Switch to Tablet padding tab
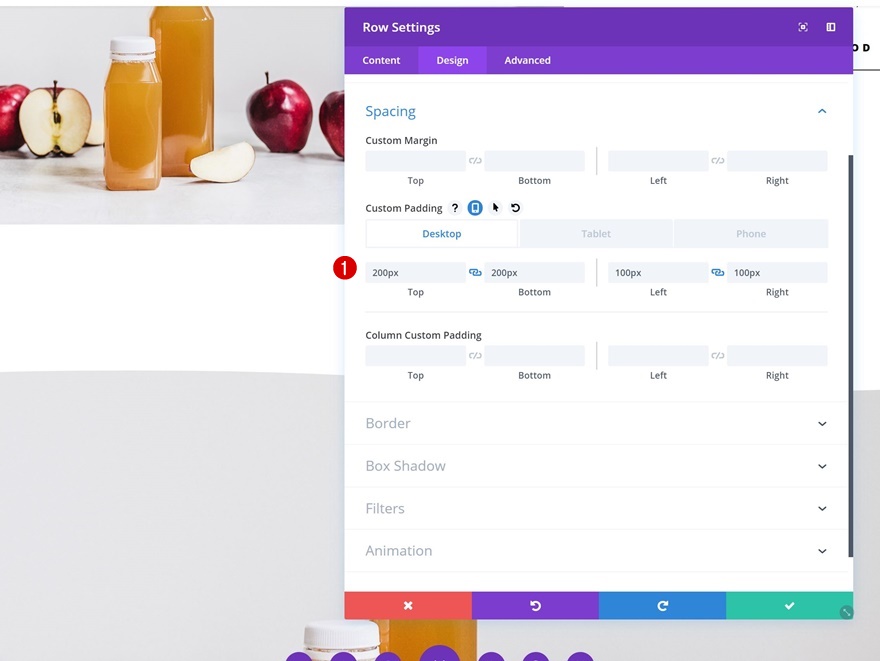Viewport: 880px width, 661px height. click(x=596, y=234)
